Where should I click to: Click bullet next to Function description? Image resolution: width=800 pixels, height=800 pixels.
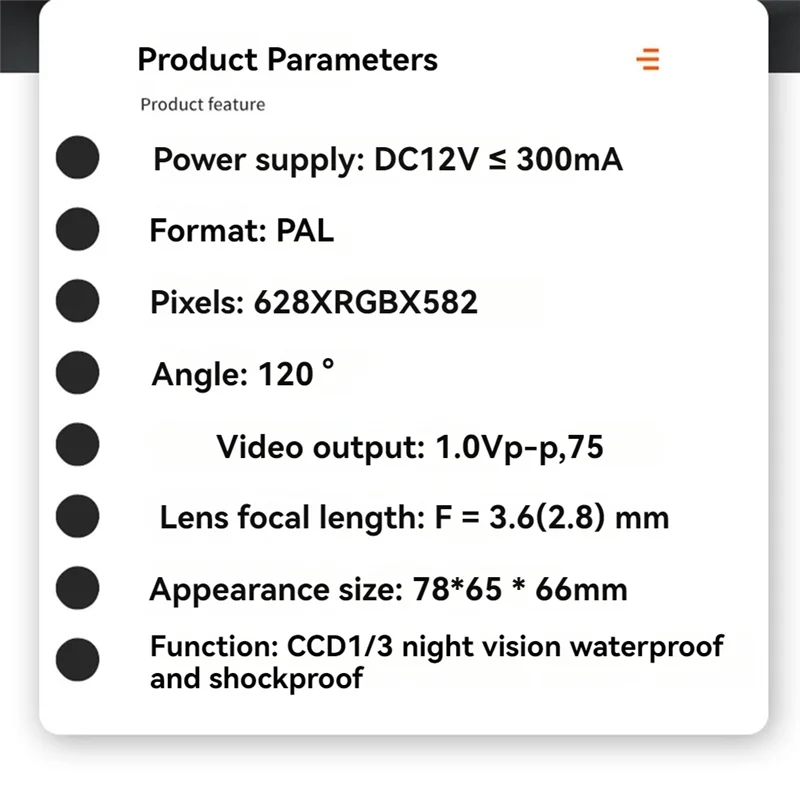point(77,660)
